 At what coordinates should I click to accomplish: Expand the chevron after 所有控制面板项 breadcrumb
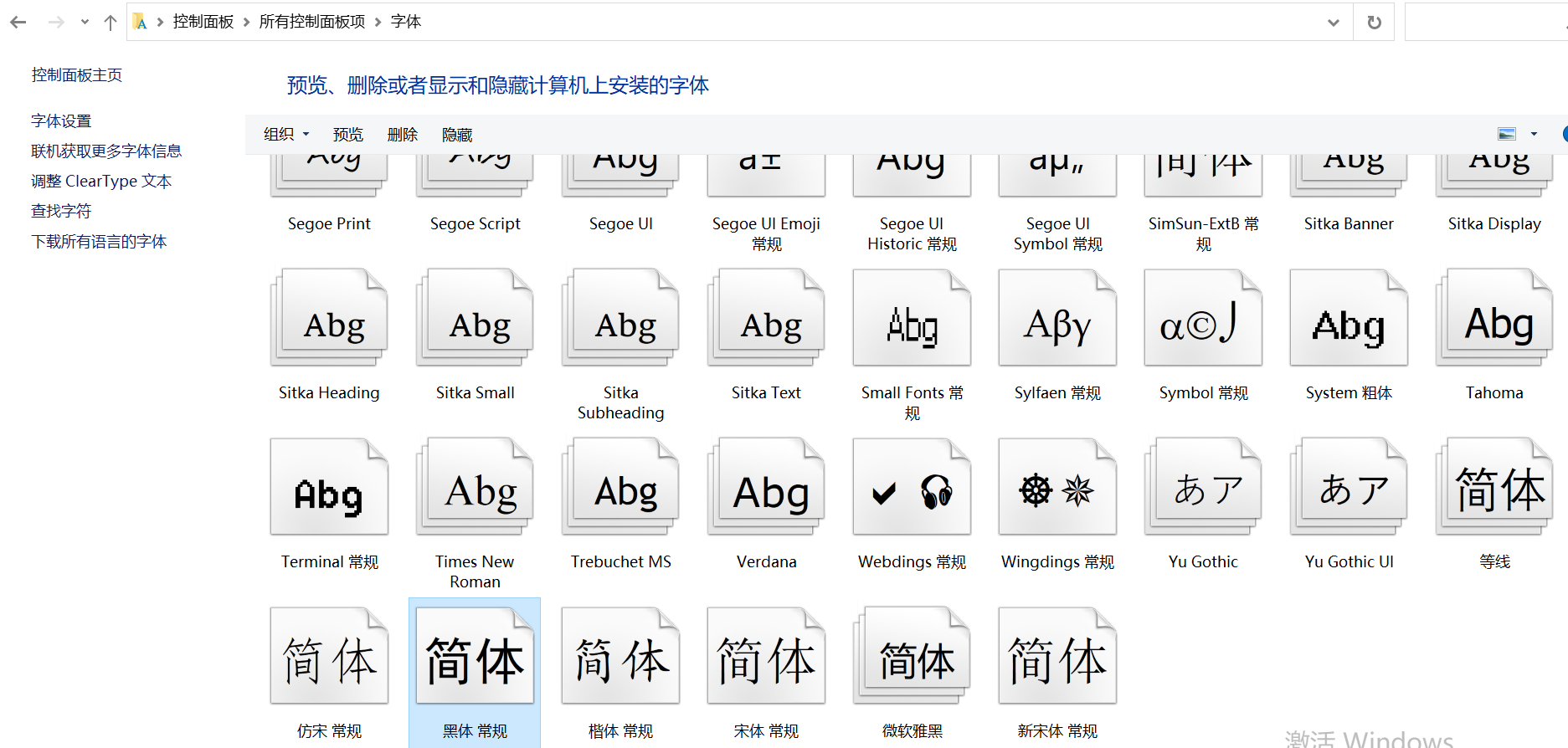coord(378,22)
